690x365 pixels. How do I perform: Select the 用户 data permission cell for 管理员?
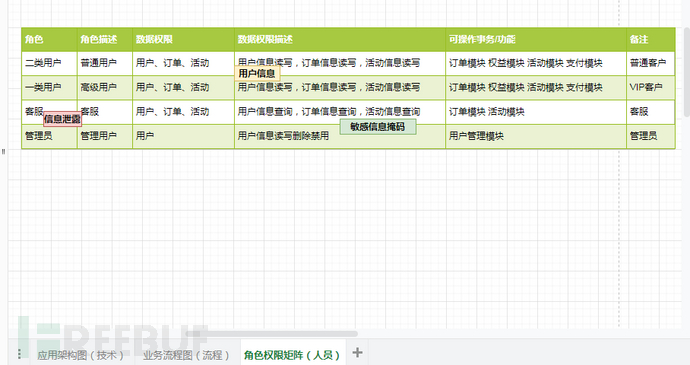183,136
